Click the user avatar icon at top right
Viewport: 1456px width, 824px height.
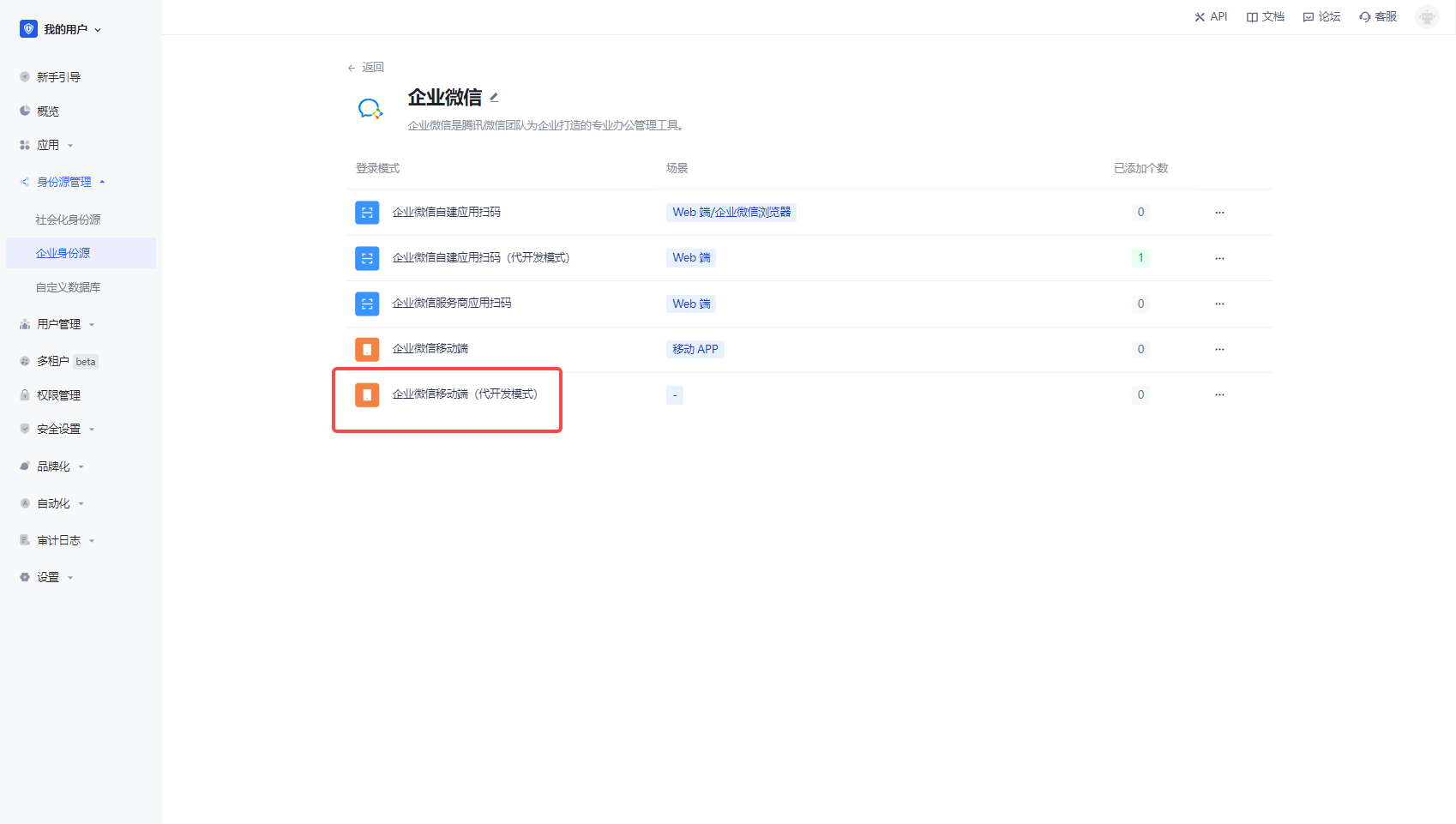click(x=1427, y=16)
